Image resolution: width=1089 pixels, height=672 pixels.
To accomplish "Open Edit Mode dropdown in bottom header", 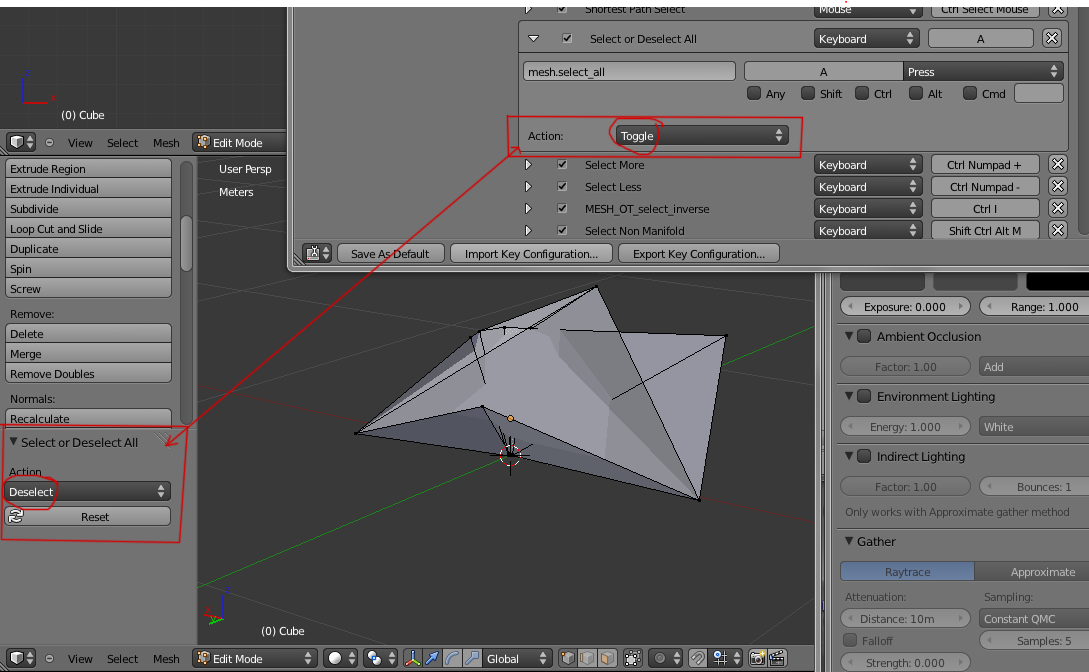I will [254, 658].
